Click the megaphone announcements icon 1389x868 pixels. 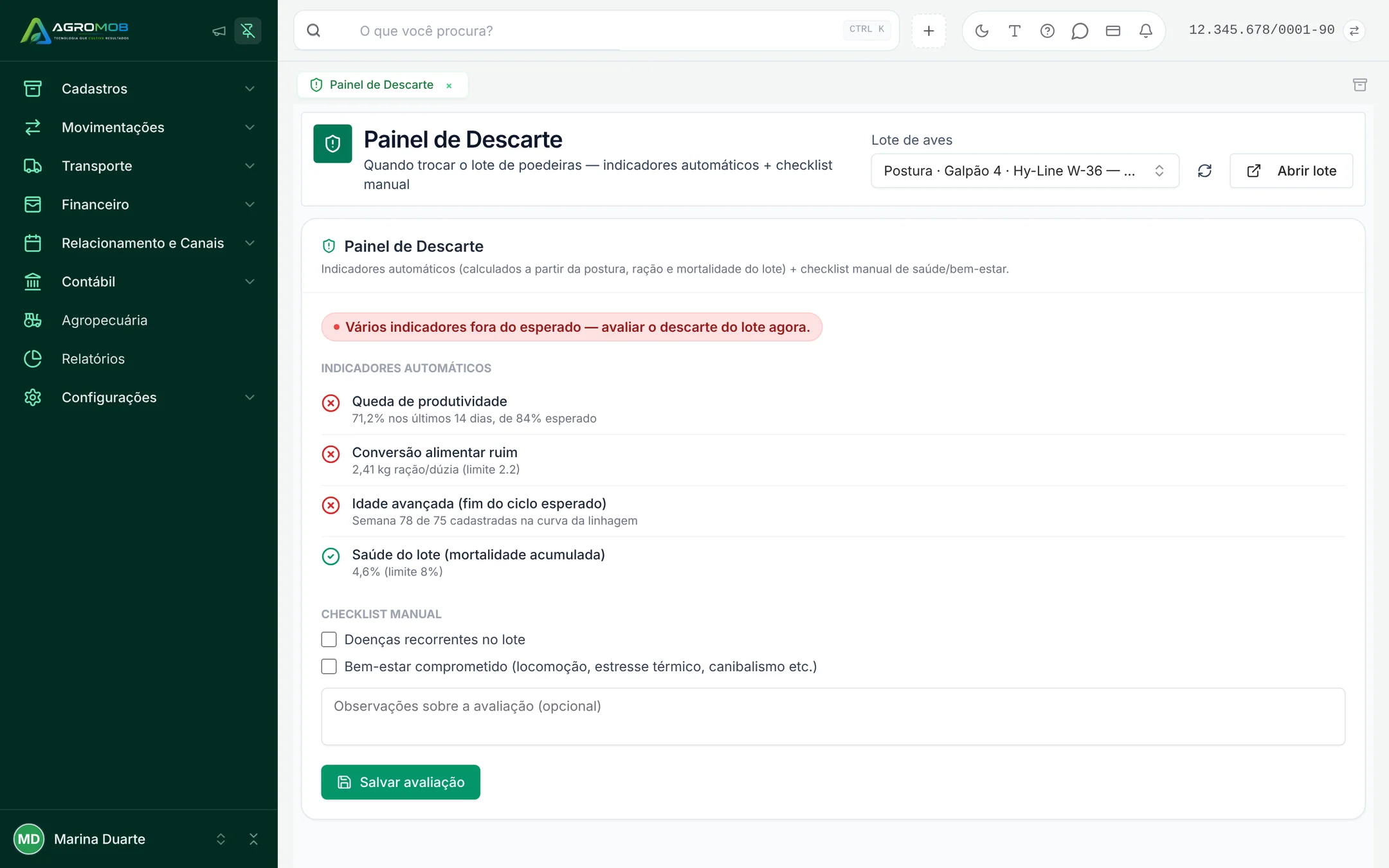[219, 31]
